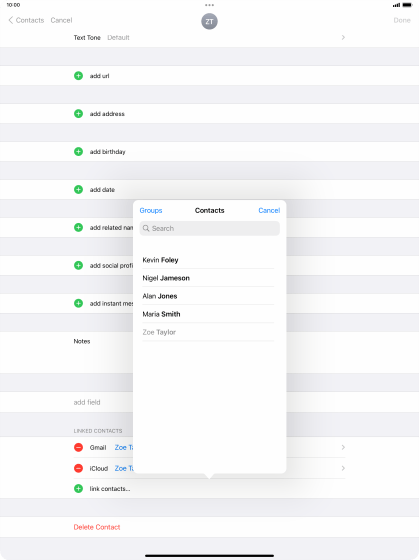Viewport: 419px width, 560px height.
Task: Tap the green plus beside add url
Action: (x=78, y=76)
